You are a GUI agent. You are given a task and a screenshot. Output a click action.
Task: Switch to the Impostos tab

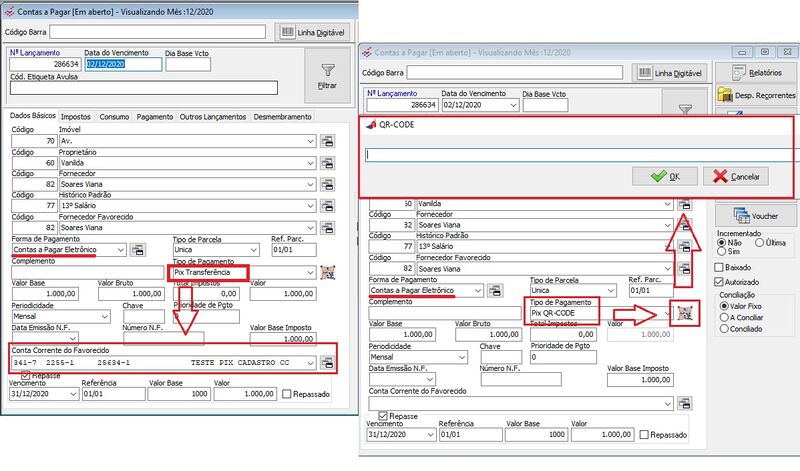76,117
